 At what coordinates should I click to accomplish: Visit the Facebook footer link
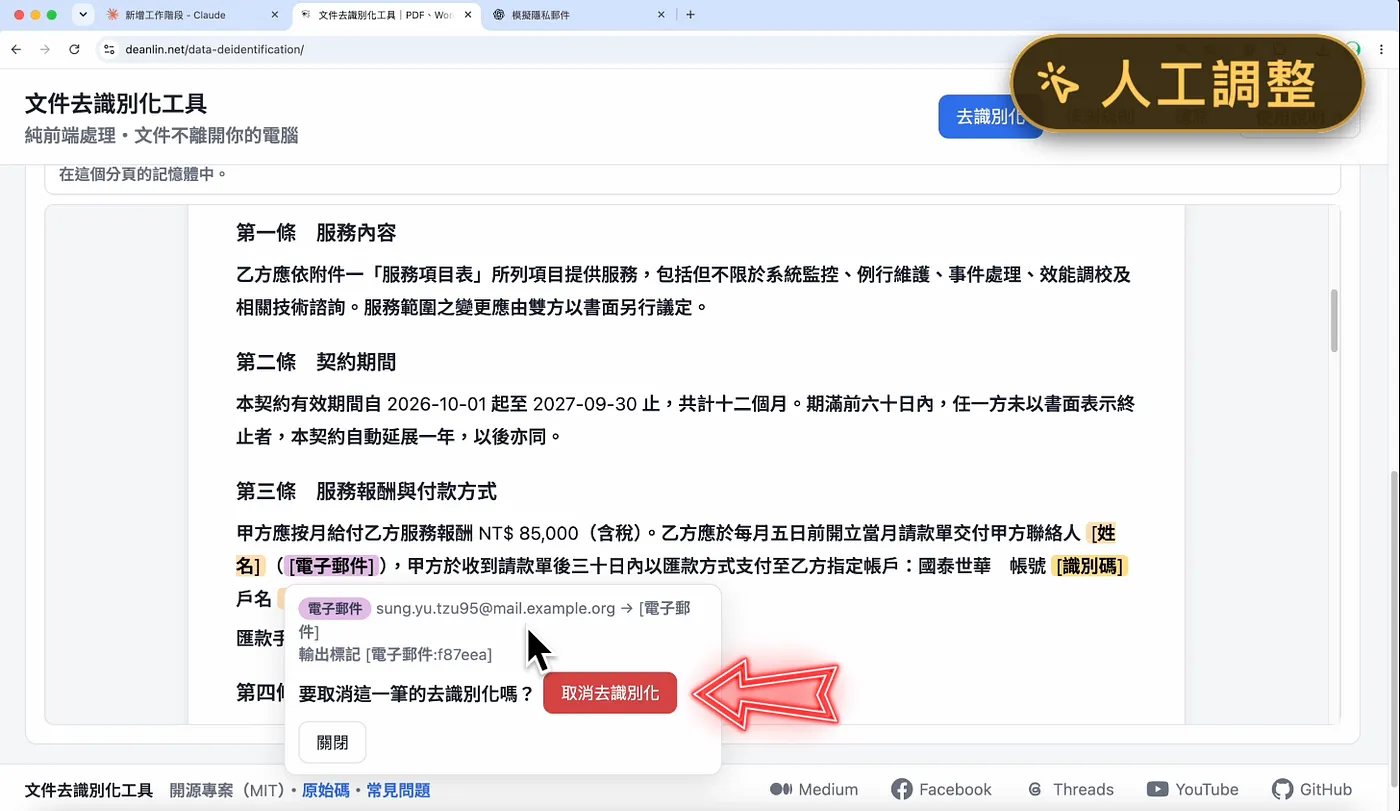click(x=941, y=790)
